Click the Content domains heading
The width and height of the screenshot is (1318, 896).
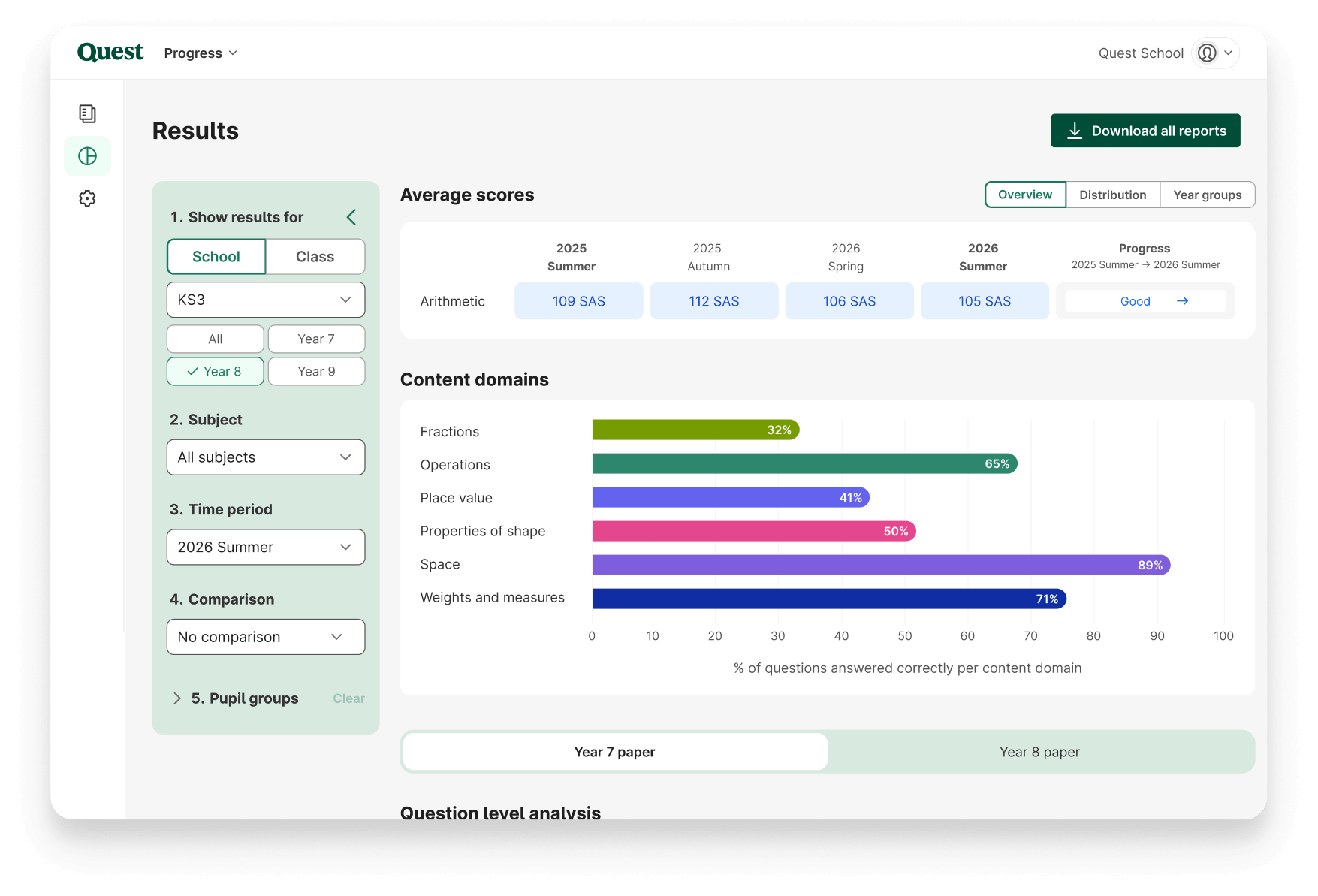475,379
